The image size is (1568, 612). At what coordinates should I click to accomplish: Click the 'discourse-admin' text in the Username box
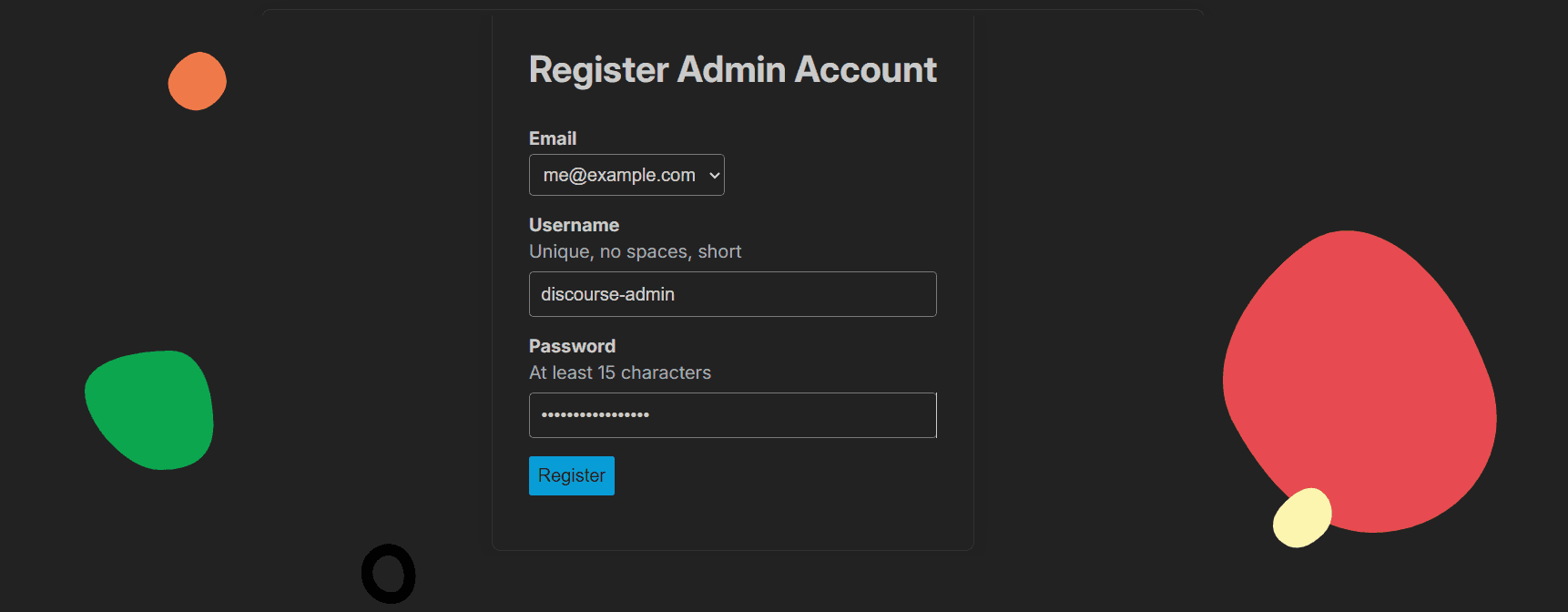(x=607, y=294)
